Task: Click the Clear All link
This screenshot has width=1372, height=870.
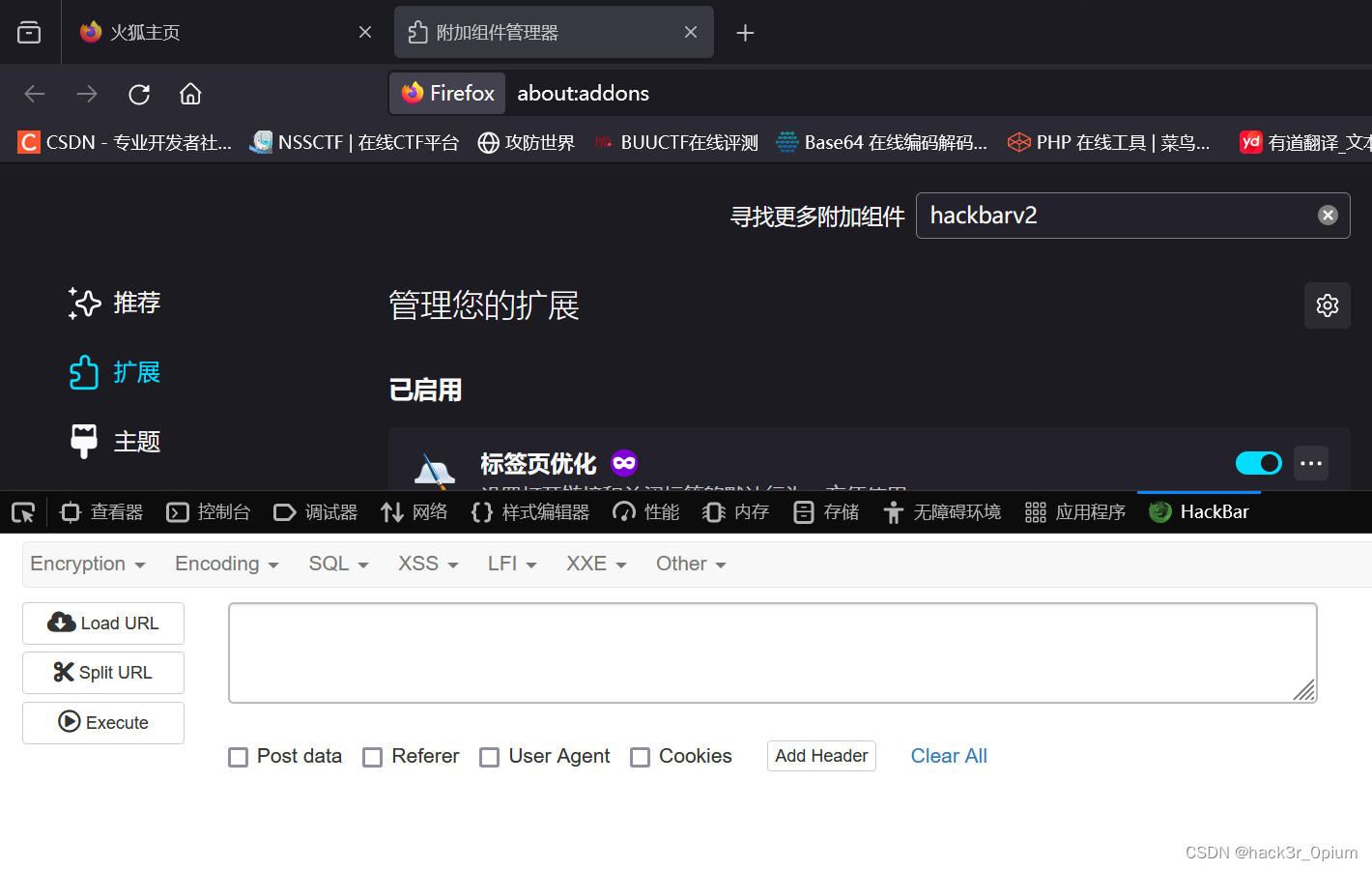Action: (948, 756)
